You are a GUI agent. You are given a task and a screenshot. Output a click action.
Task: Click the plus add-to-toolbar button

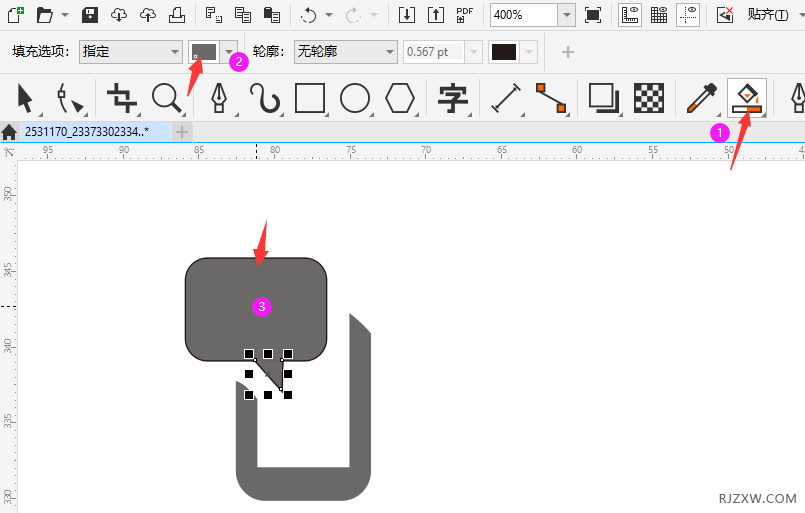coord(568,52)
